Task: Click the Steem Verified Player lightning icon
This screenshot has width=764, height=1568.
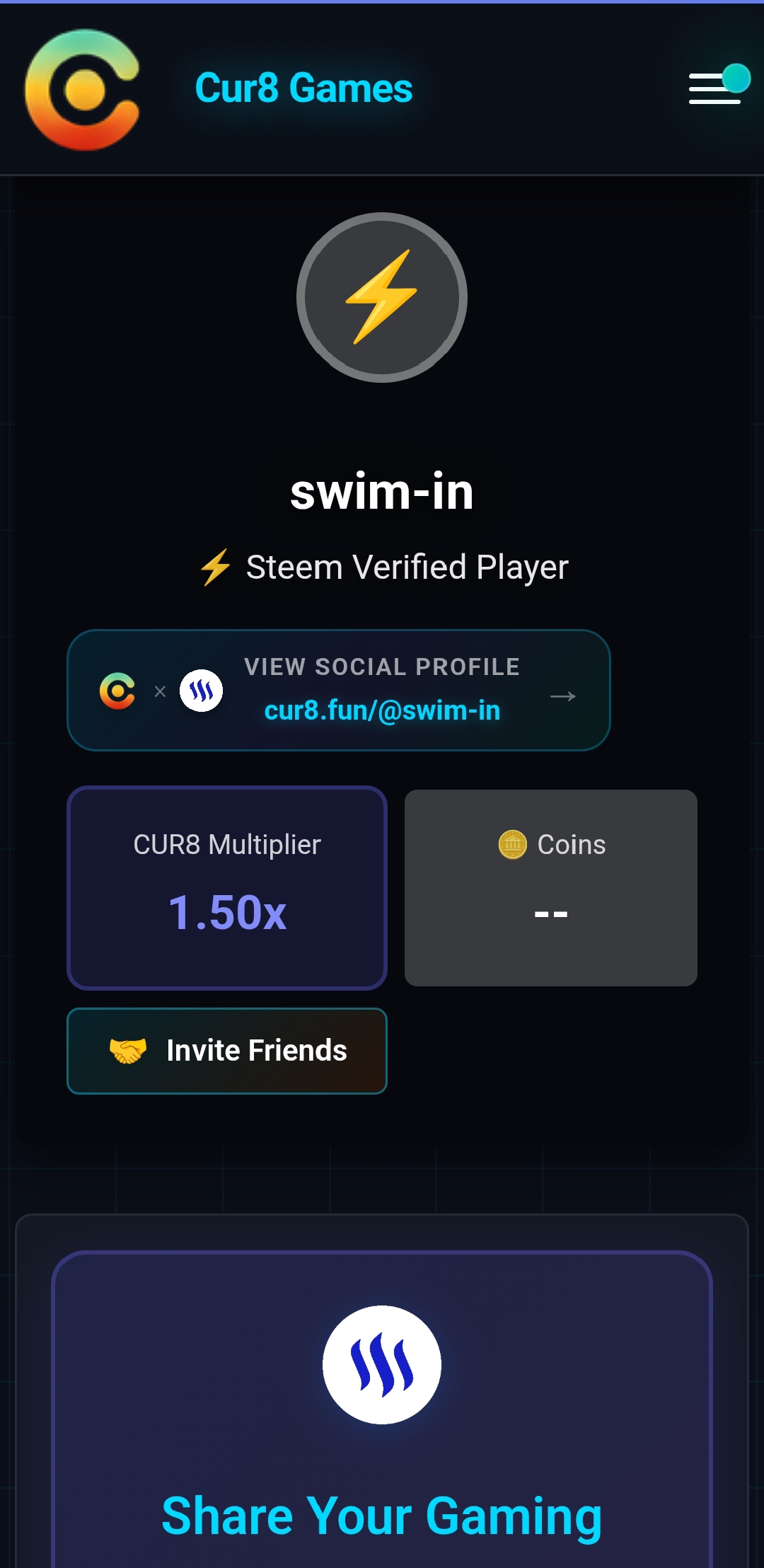Action: coord(216,567)
